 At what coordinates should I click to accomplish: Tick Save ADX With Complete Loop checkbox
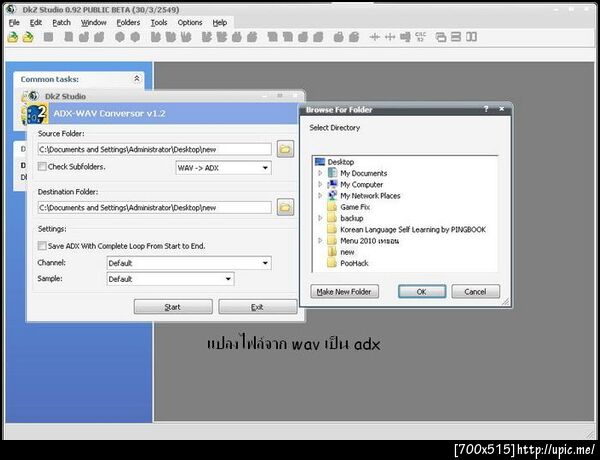click(42, 246)
